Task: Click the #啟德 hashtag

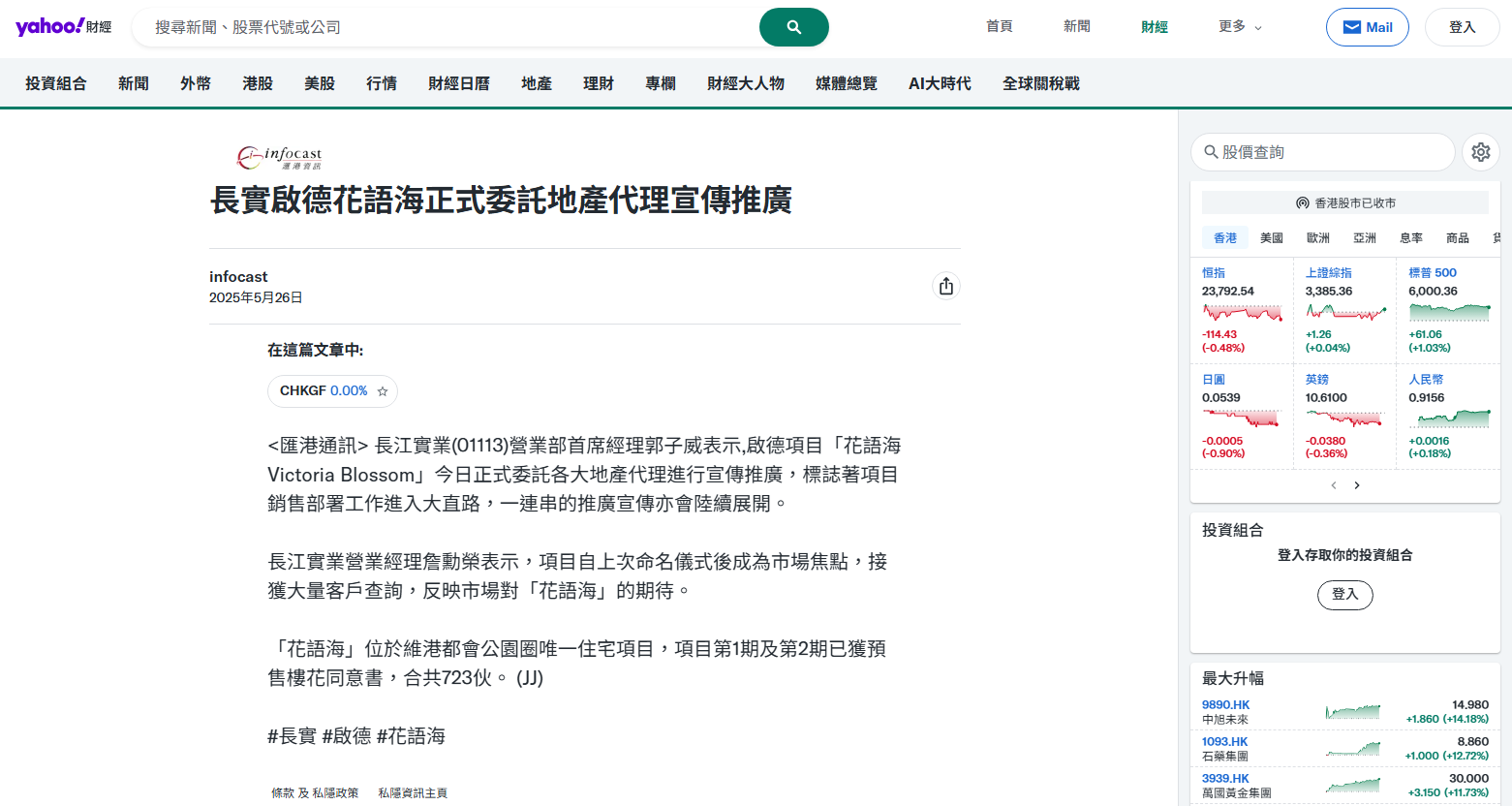Action: [x=346, y=736]
